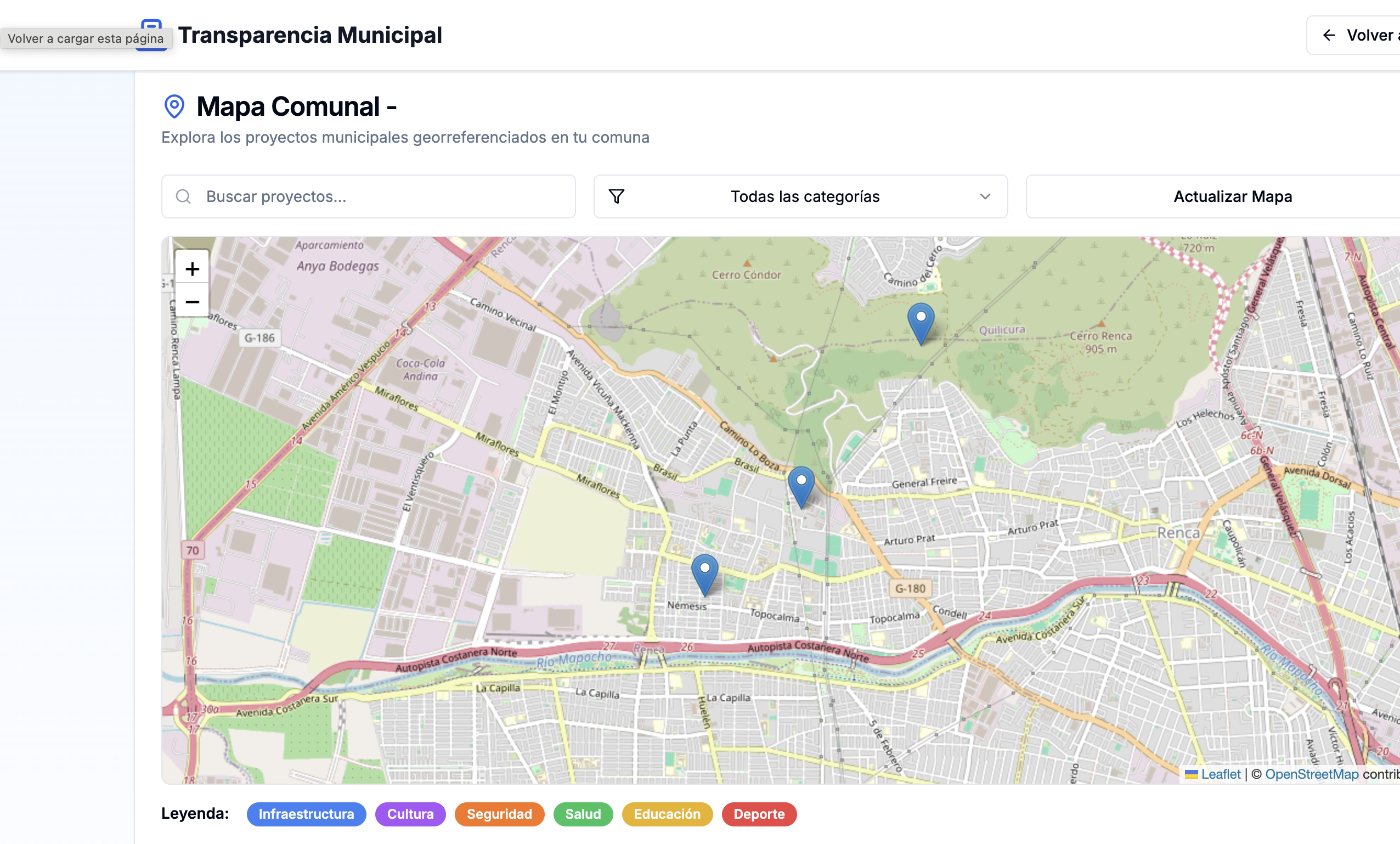Image resolution: width=1400 pixels, height=844 pixels.
Task: Click the Leaflet flag icon in map attribution
Action: (1192, 774)
